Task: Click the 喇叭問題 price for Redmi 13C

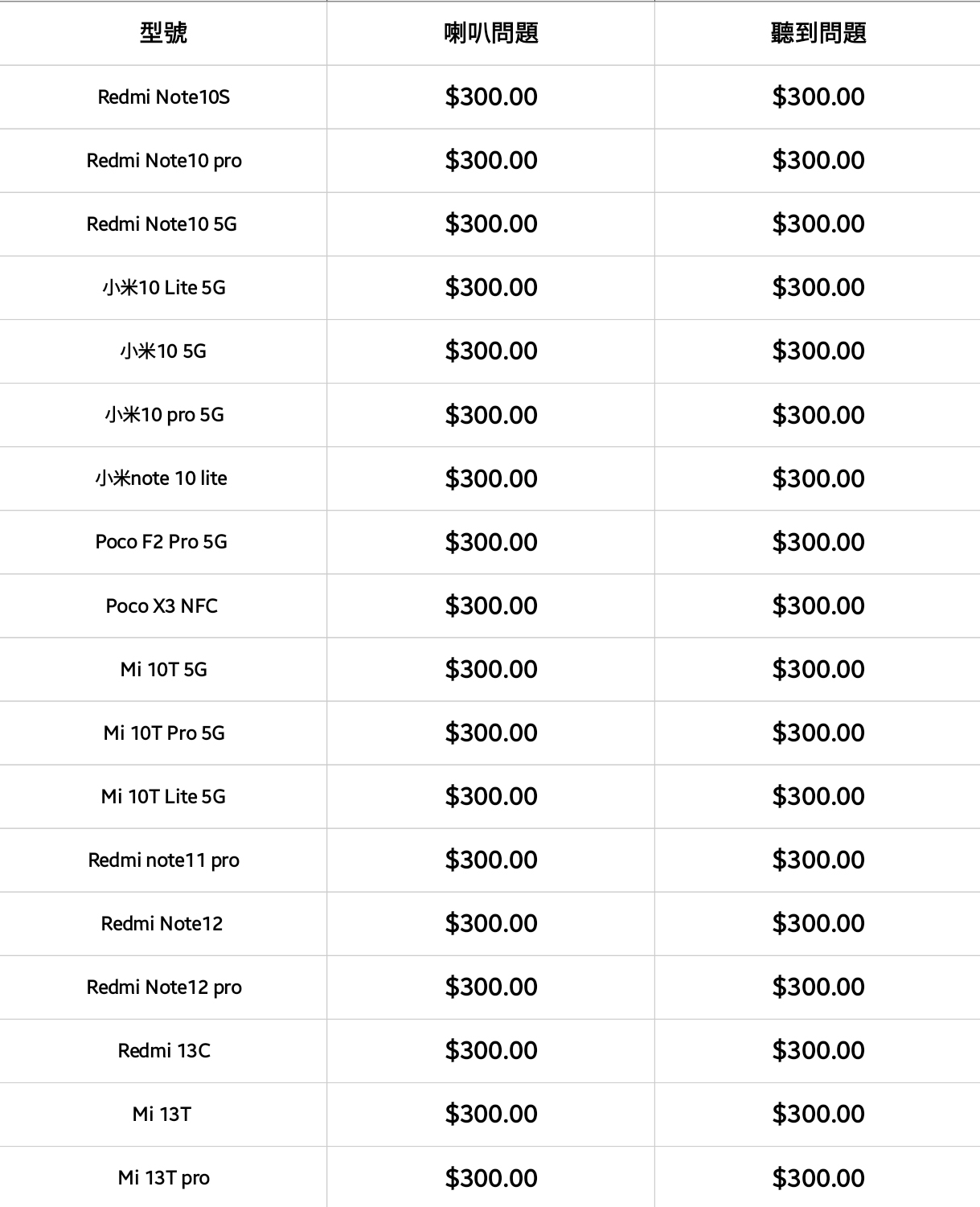Action: click(491, 1050)
